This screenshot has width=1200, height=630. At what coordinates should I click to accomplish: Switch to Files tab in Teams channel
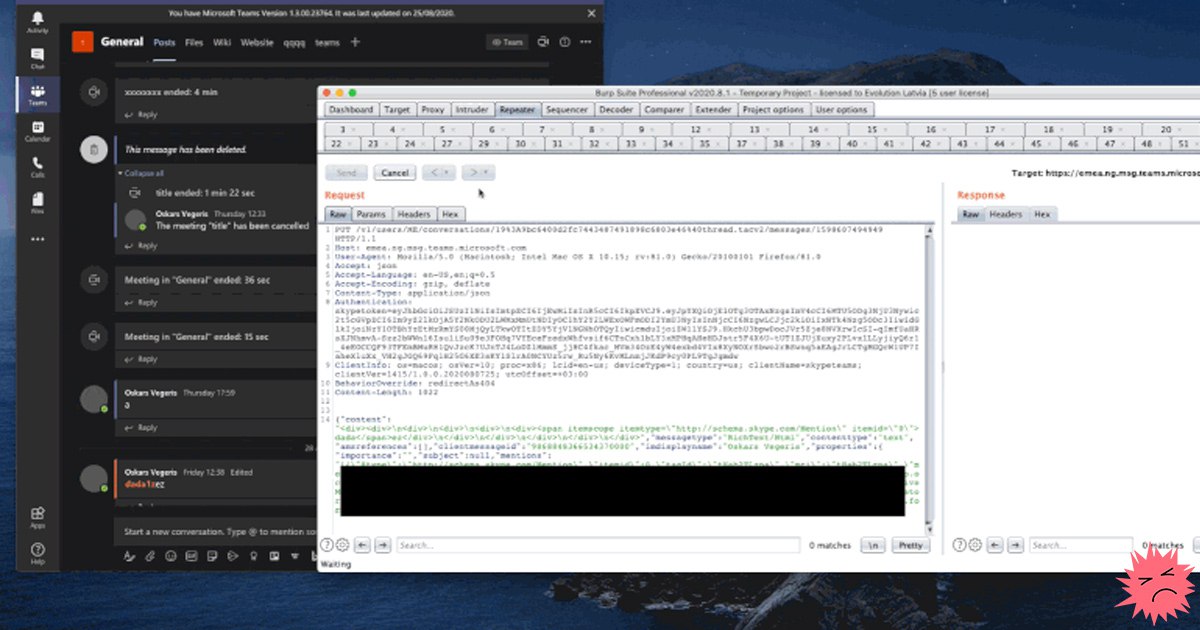pyautogui.click(x=194, y=43)
